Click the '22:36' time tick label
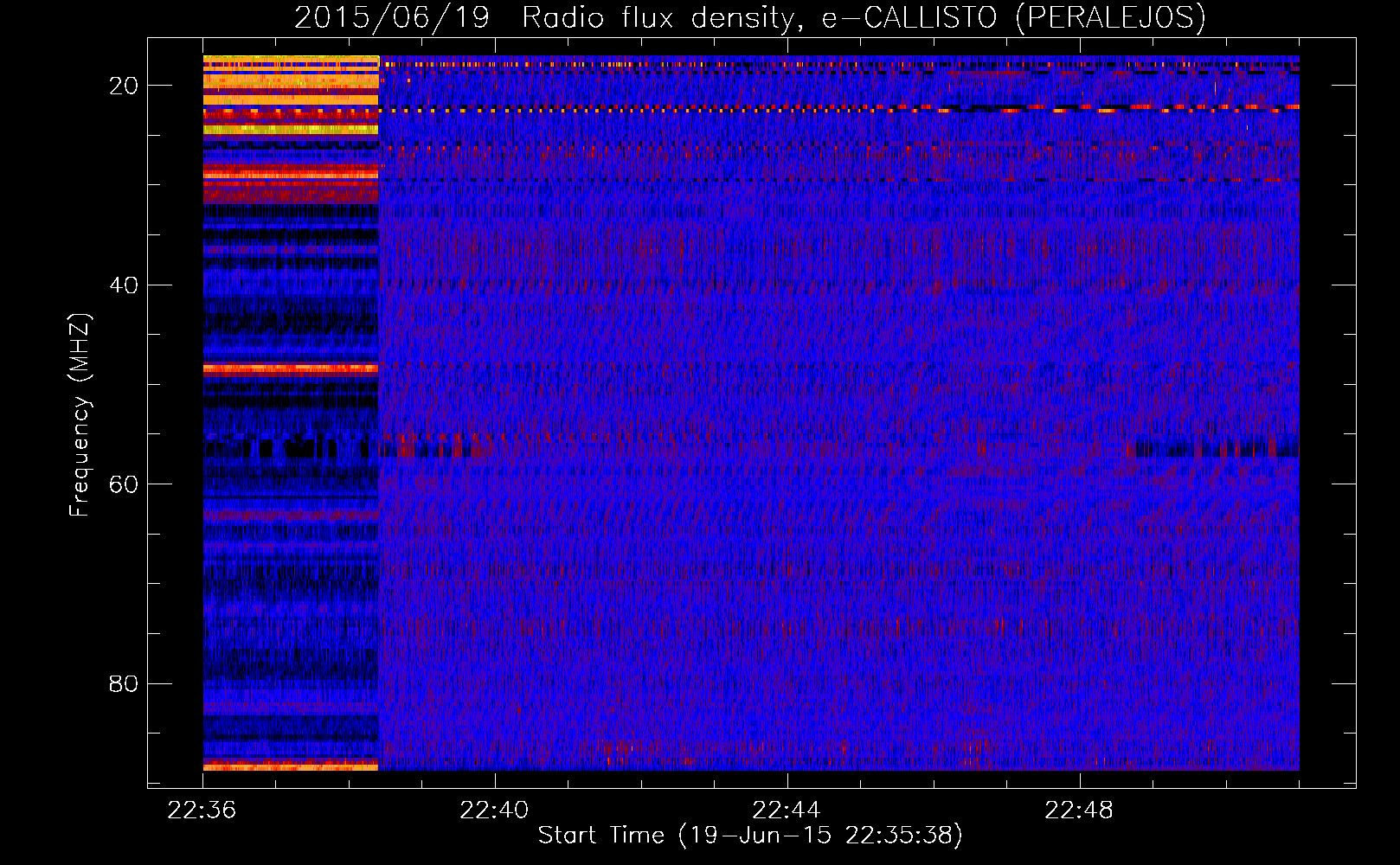1400x865 pixels. [x=202, y=811]
